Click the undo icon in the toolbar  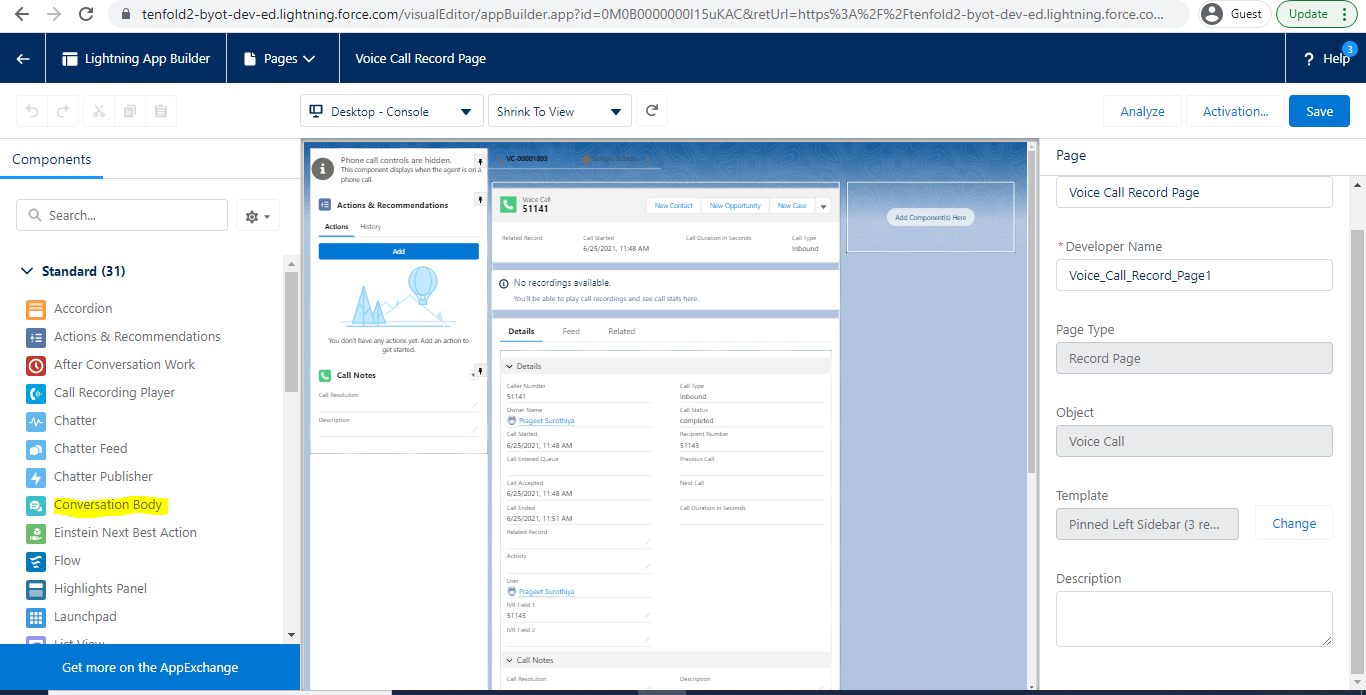[x=33, y=111]
